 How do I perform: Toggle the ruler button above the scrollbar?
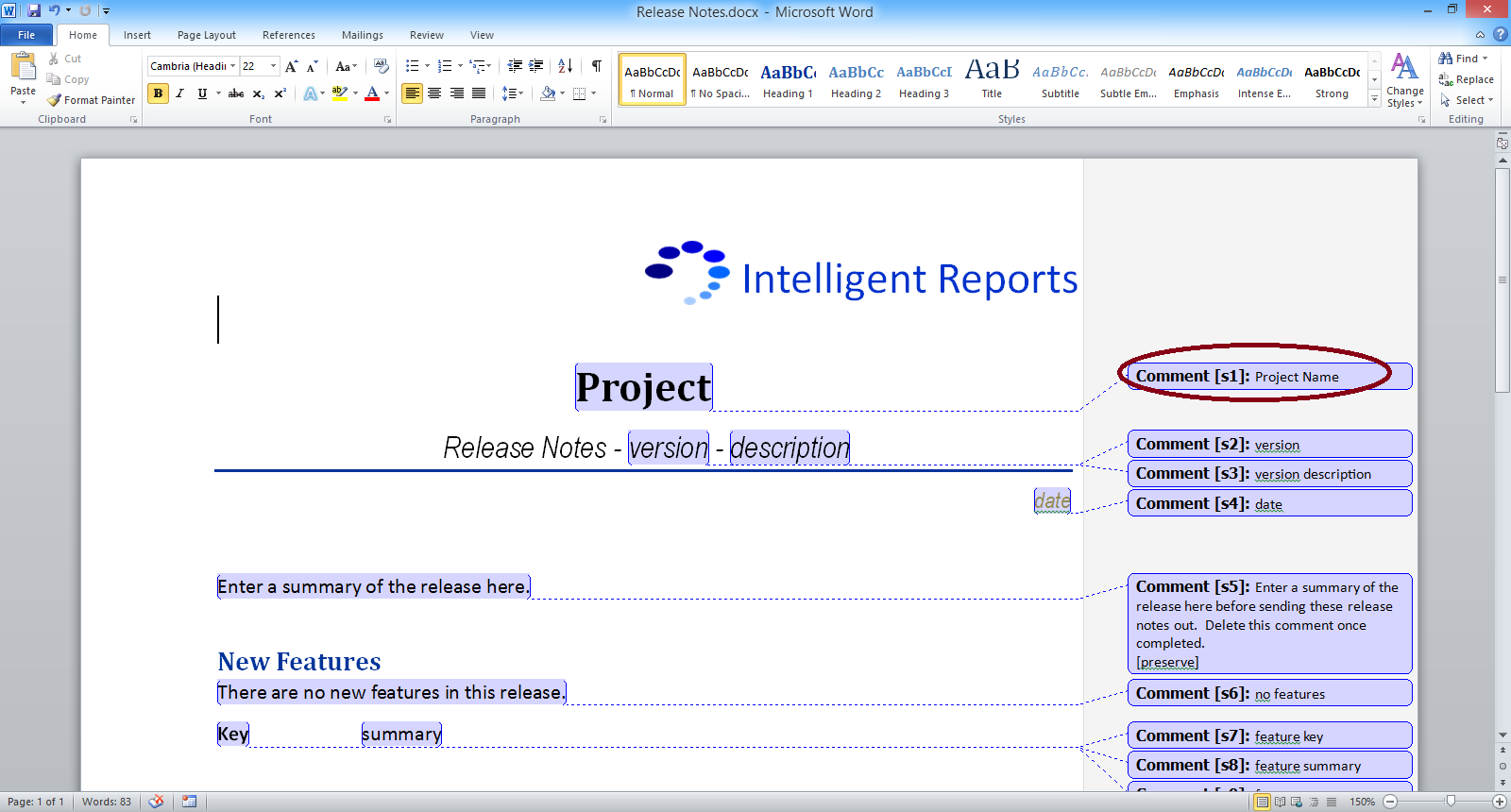[1503, 144]
